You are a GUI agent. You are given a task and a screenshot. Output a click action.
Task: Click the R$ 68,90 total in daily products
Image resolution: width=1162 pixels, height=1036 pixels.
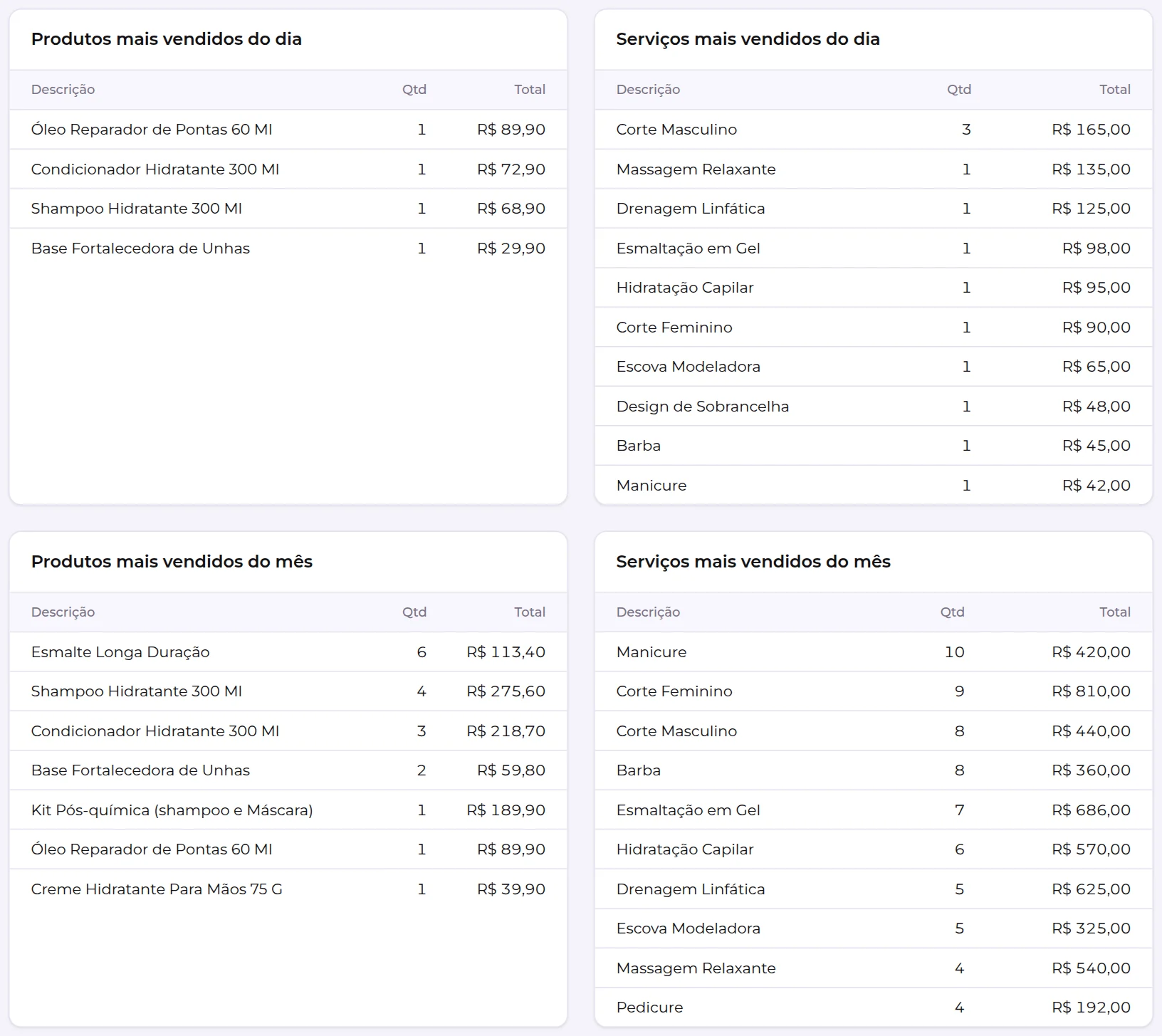click(511, 209)
